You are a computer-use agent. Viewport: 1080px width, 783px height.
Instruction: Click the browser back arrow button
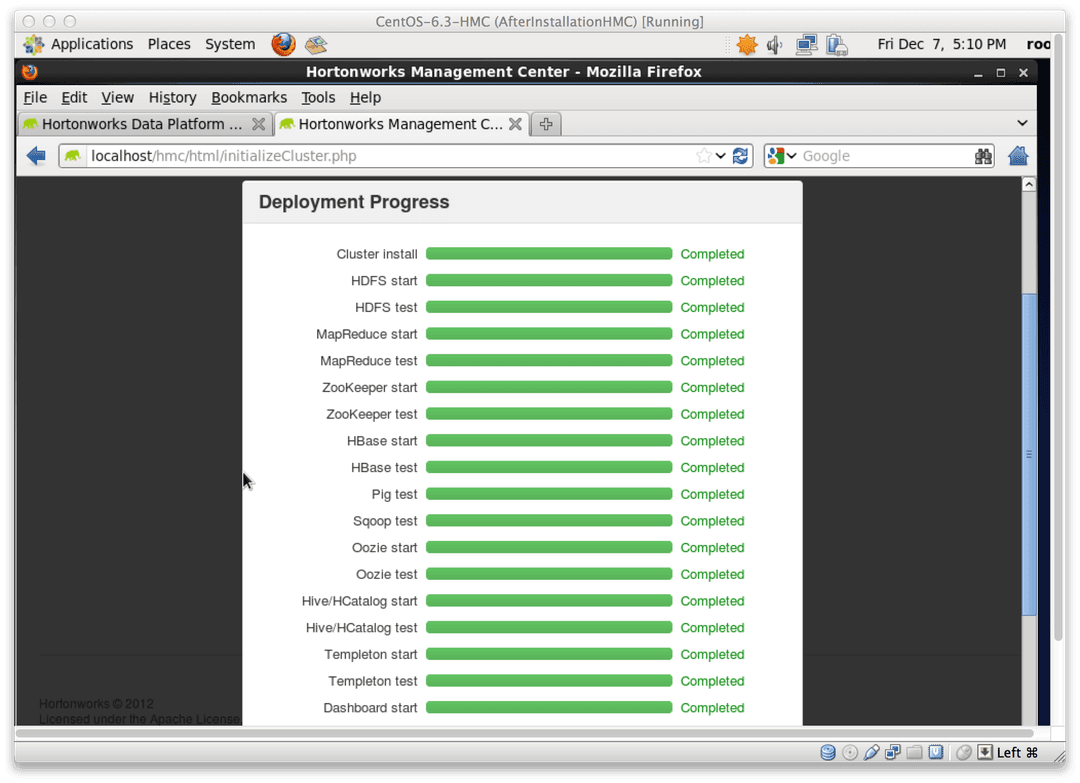(x=36, y=156)
